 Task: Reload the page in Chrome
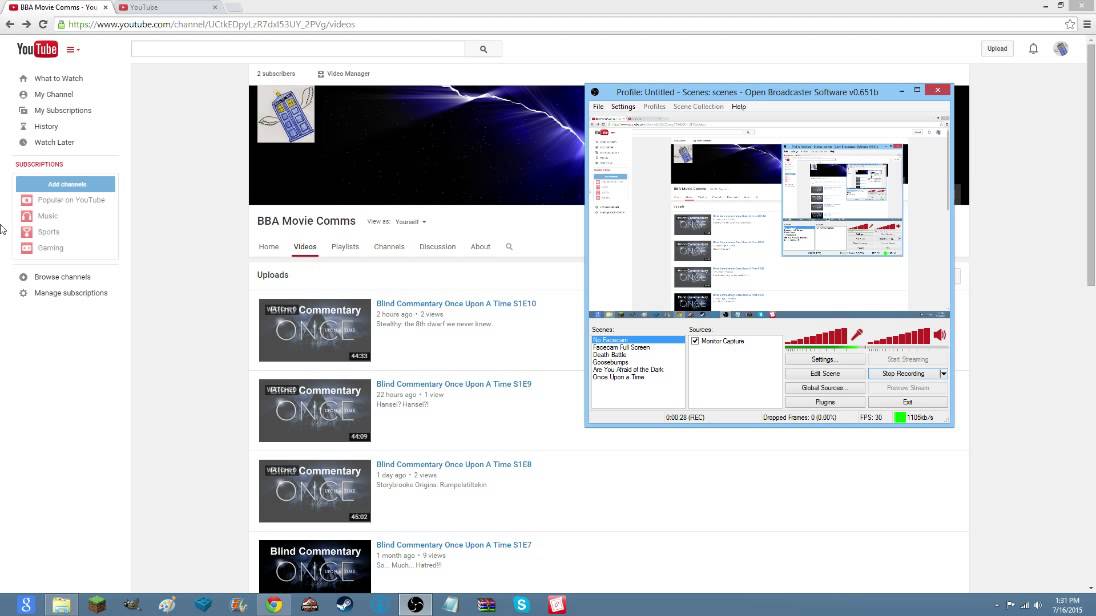pos(43,24)
